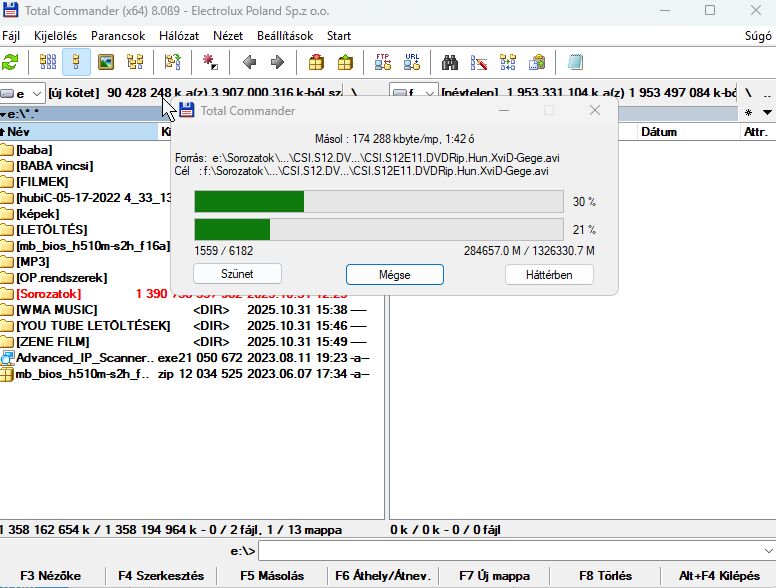The height and width of the screenshot is (588, 776).
Task: Pause copying with the Szünet button
Action: pyautogui.click(x=237, y=274)
